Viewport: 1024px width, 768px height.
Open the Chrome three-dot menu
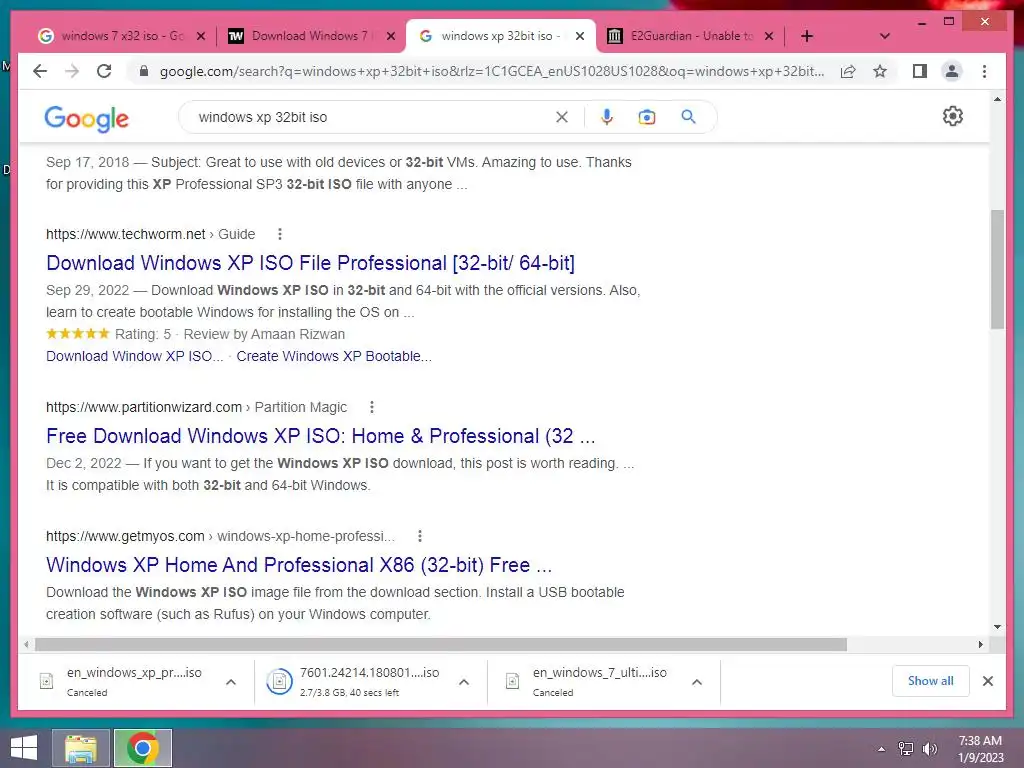click(x=984, y=71)
